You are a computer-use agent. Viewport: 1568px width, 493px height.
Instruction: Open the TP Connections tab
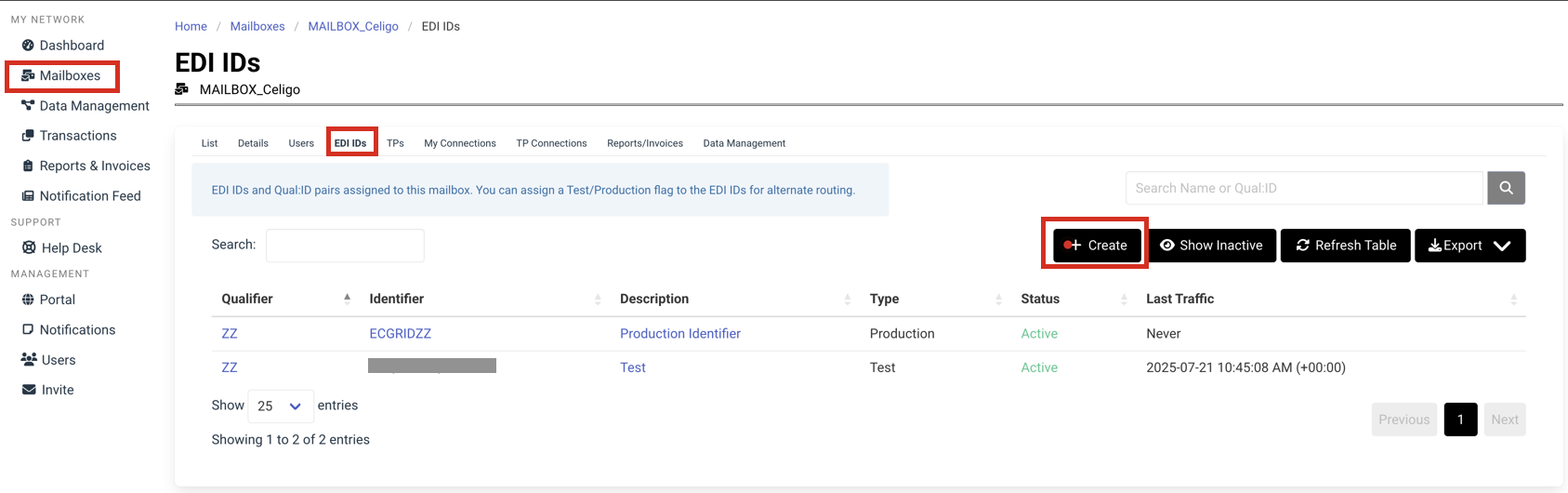[551, 143]
